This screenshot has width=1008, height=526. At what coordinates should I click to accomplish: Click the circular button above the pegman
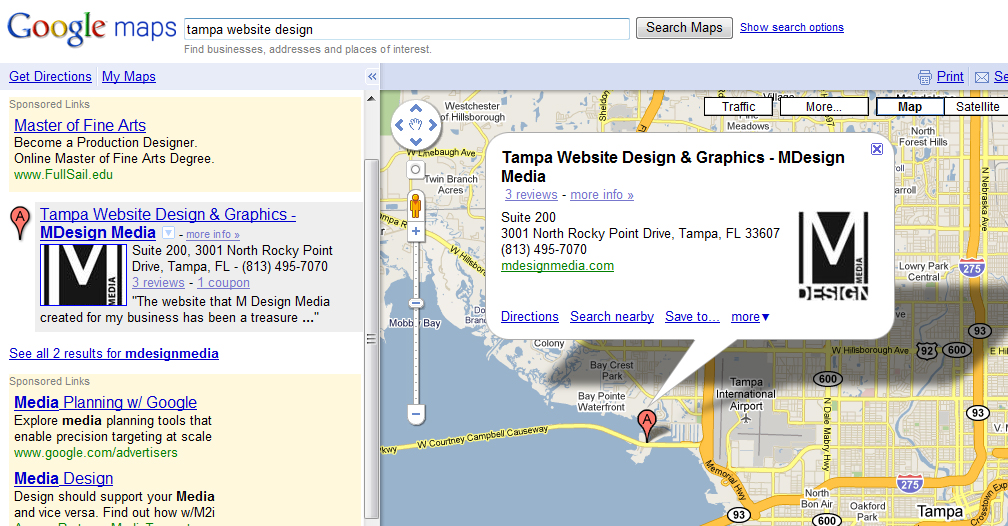point(416,170)
